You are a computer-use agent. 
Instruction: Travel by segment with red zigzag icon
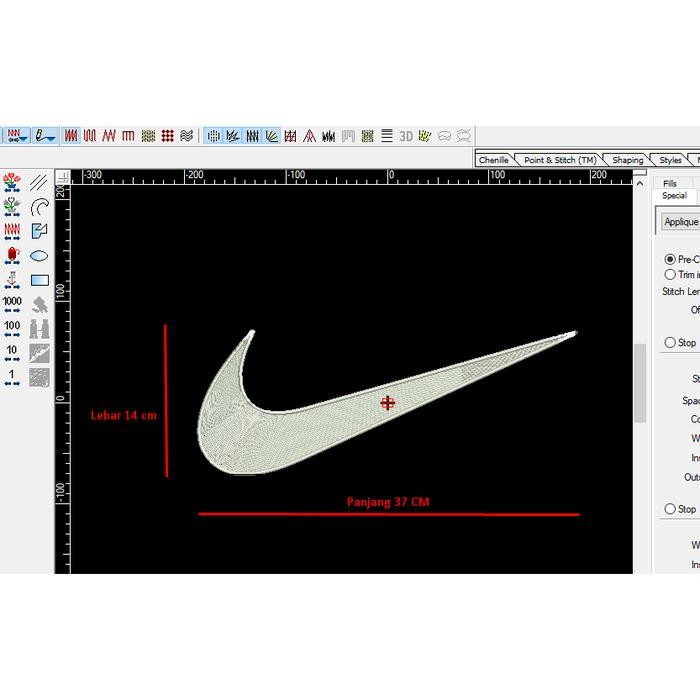[12, 231]
